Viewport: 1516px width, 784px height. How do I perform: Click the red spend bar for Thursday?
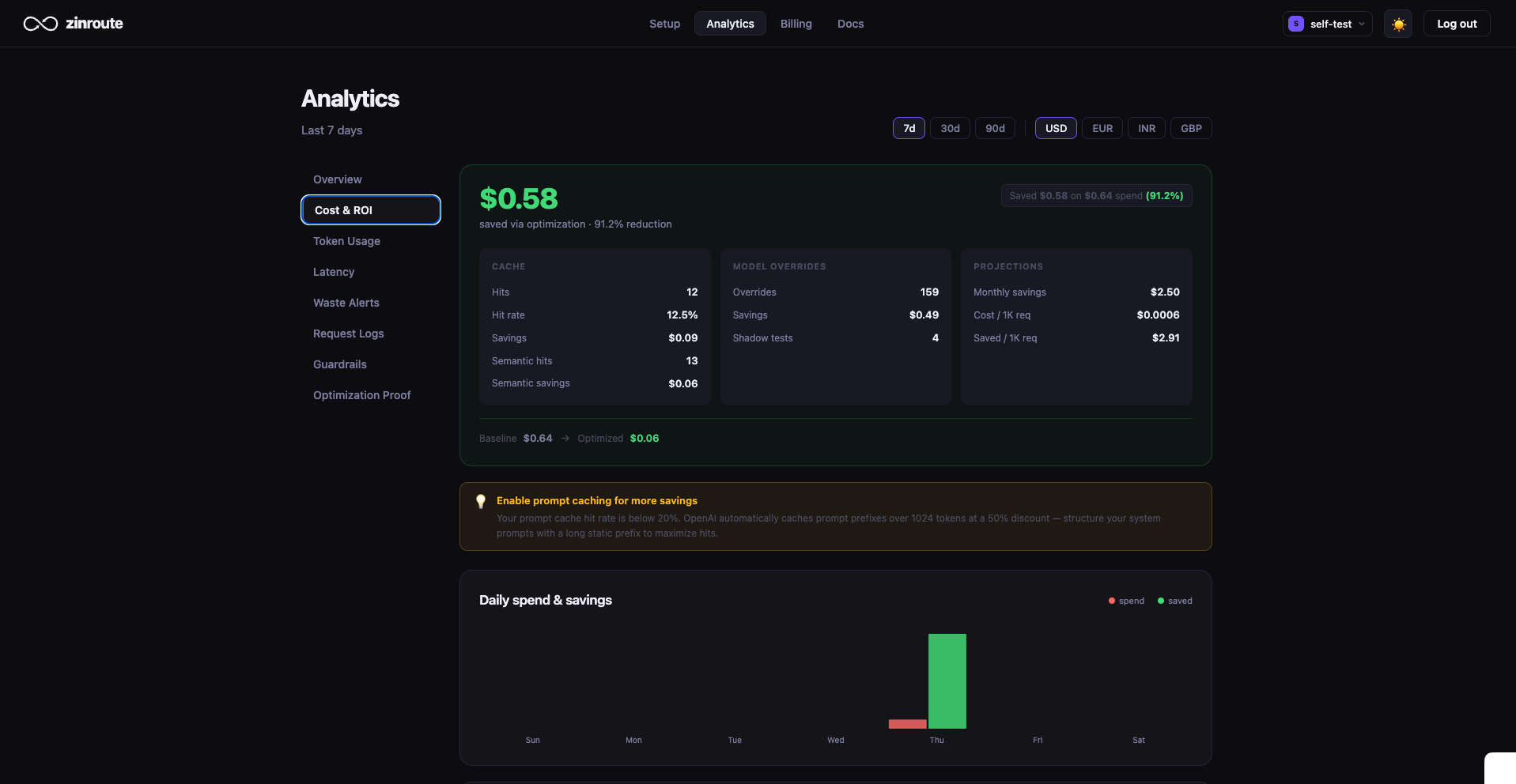(x=907, y=724)
